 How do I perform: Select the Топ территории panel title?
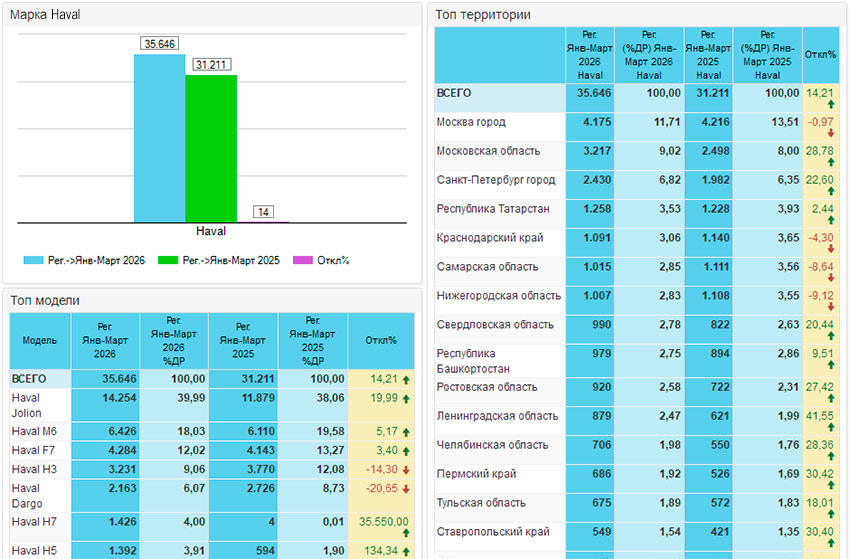483,14
